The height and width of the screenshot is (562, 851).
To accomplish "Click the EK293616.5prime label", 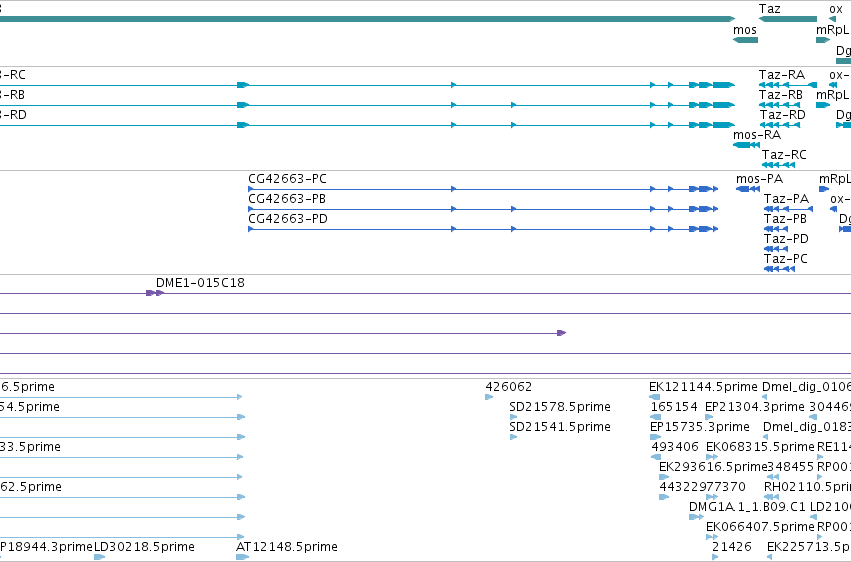I will (x=713, y=467).
